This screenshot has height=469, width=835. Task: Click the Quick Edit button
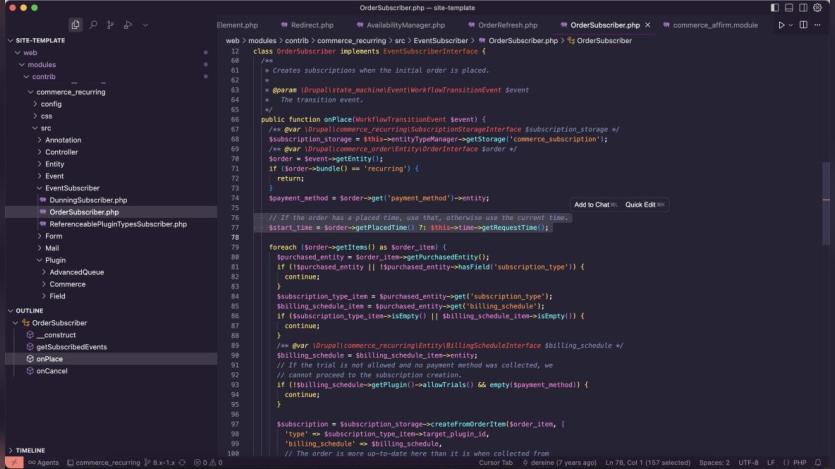pos(644,204)
